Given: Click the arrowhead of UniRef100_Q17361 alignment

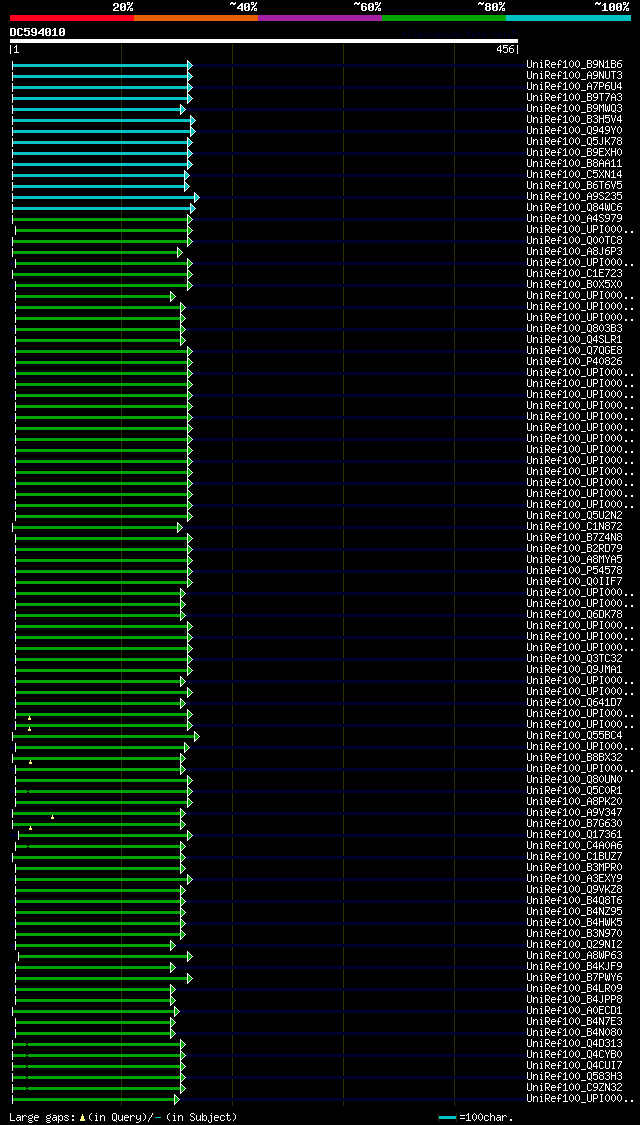Looking at the screenshot, I should point(189,835).
